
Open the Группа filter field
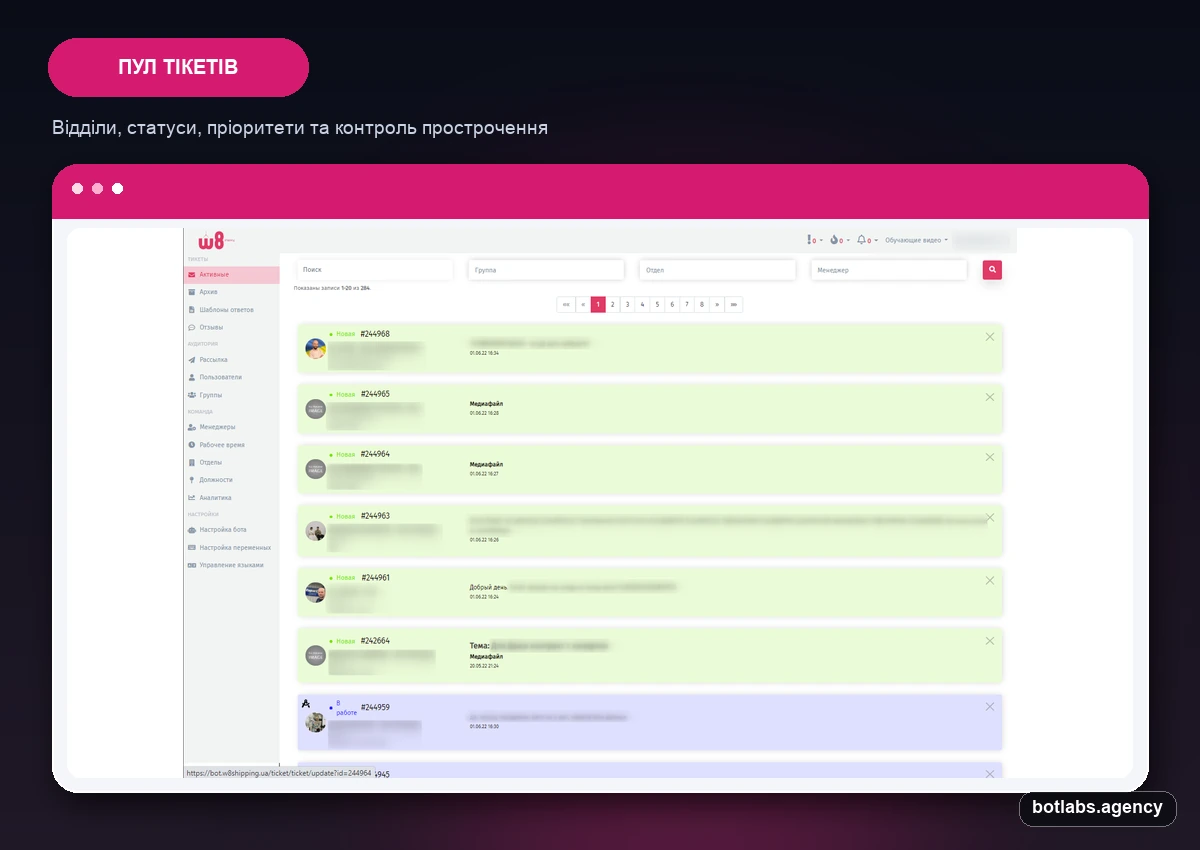pos(546,270)
